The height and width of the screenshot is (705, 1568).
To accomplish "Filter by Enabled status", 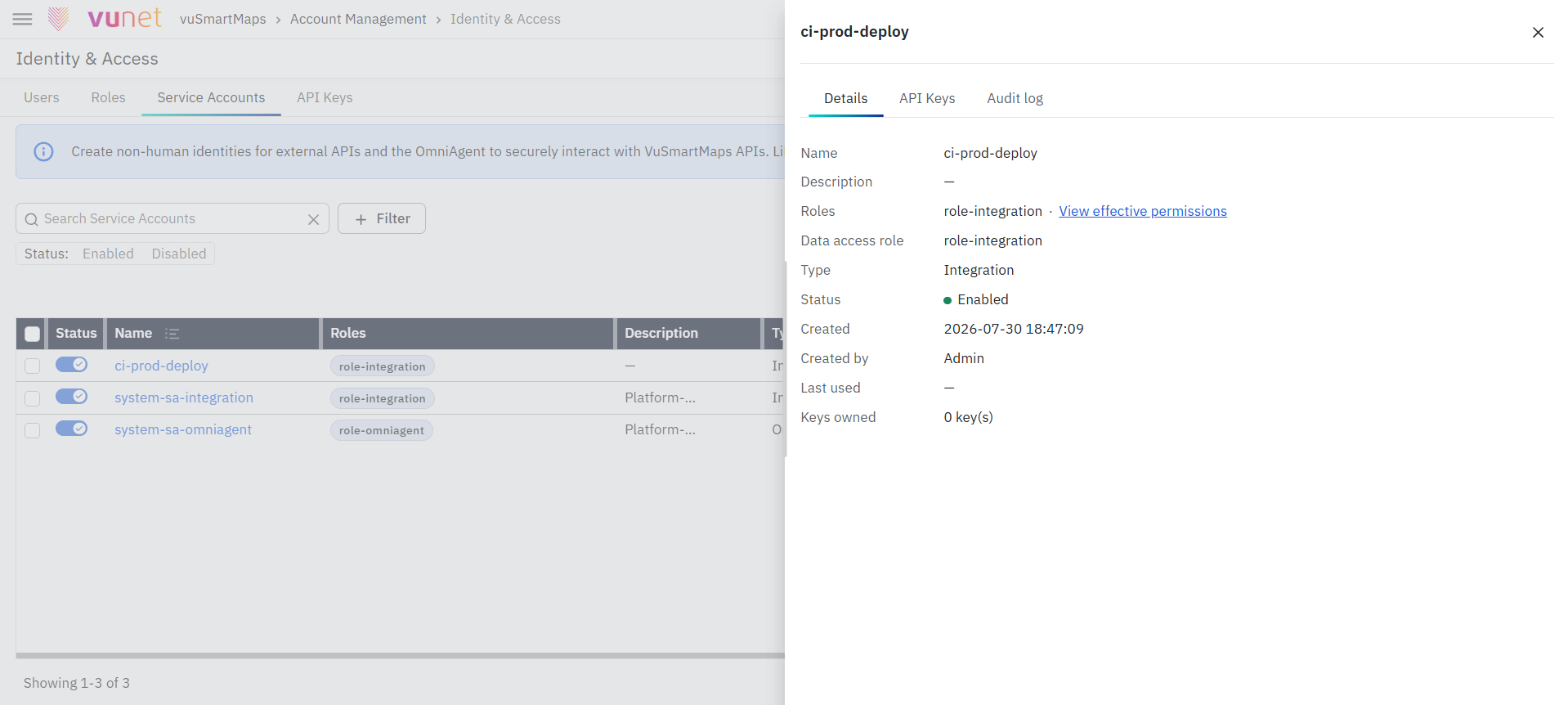I will [108, 254].
